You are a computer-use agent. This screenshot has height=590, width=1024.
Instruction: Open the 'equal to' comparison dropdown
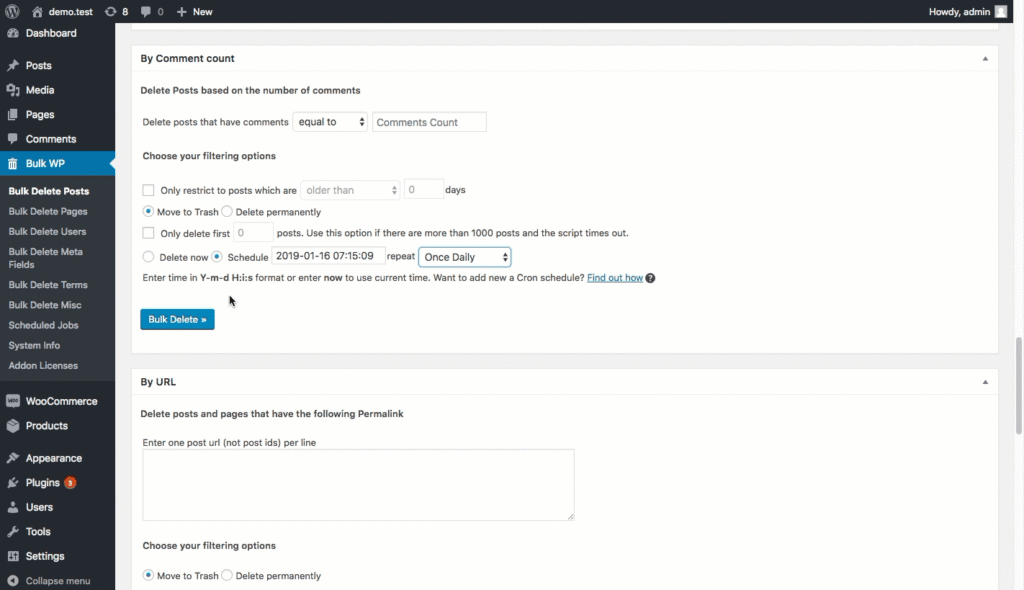pyautogui.click(x=330, y=121)
